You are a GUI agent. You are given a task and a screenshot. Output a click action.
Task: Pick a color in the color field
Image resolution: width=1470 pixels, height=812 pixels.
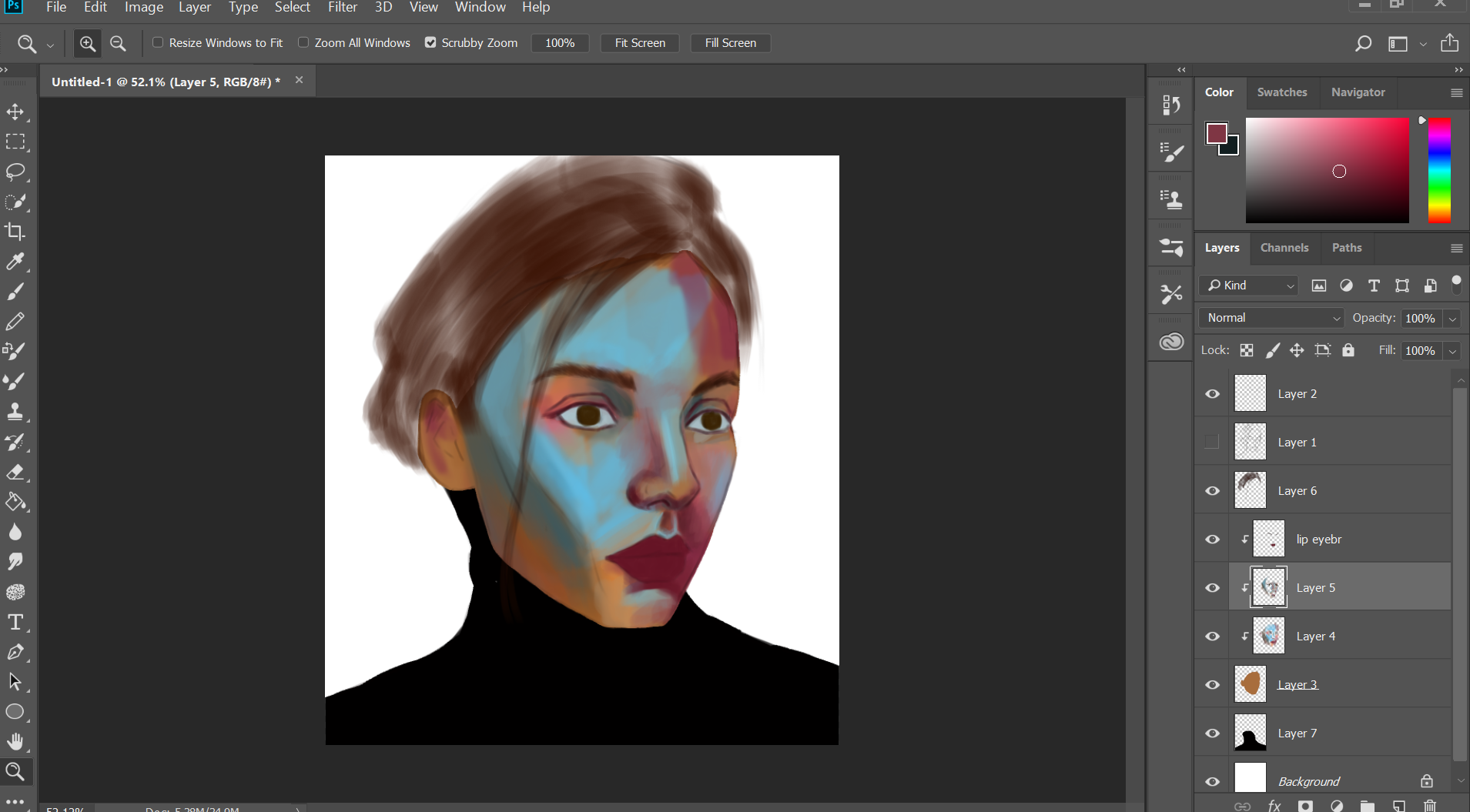click(1328, 170)
